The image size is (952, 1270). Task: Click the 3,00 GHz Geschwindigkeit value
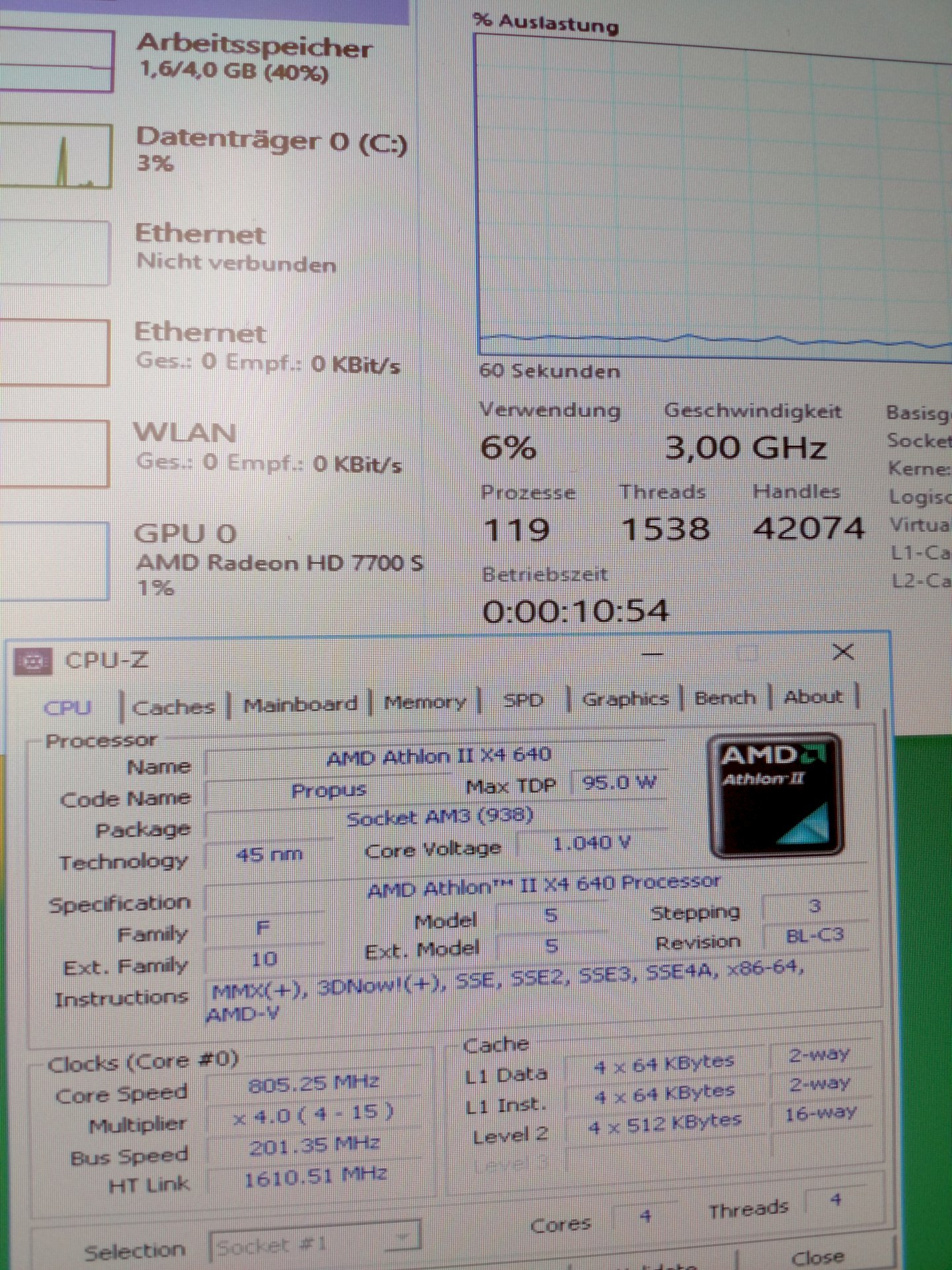click(x=746, y=448)
